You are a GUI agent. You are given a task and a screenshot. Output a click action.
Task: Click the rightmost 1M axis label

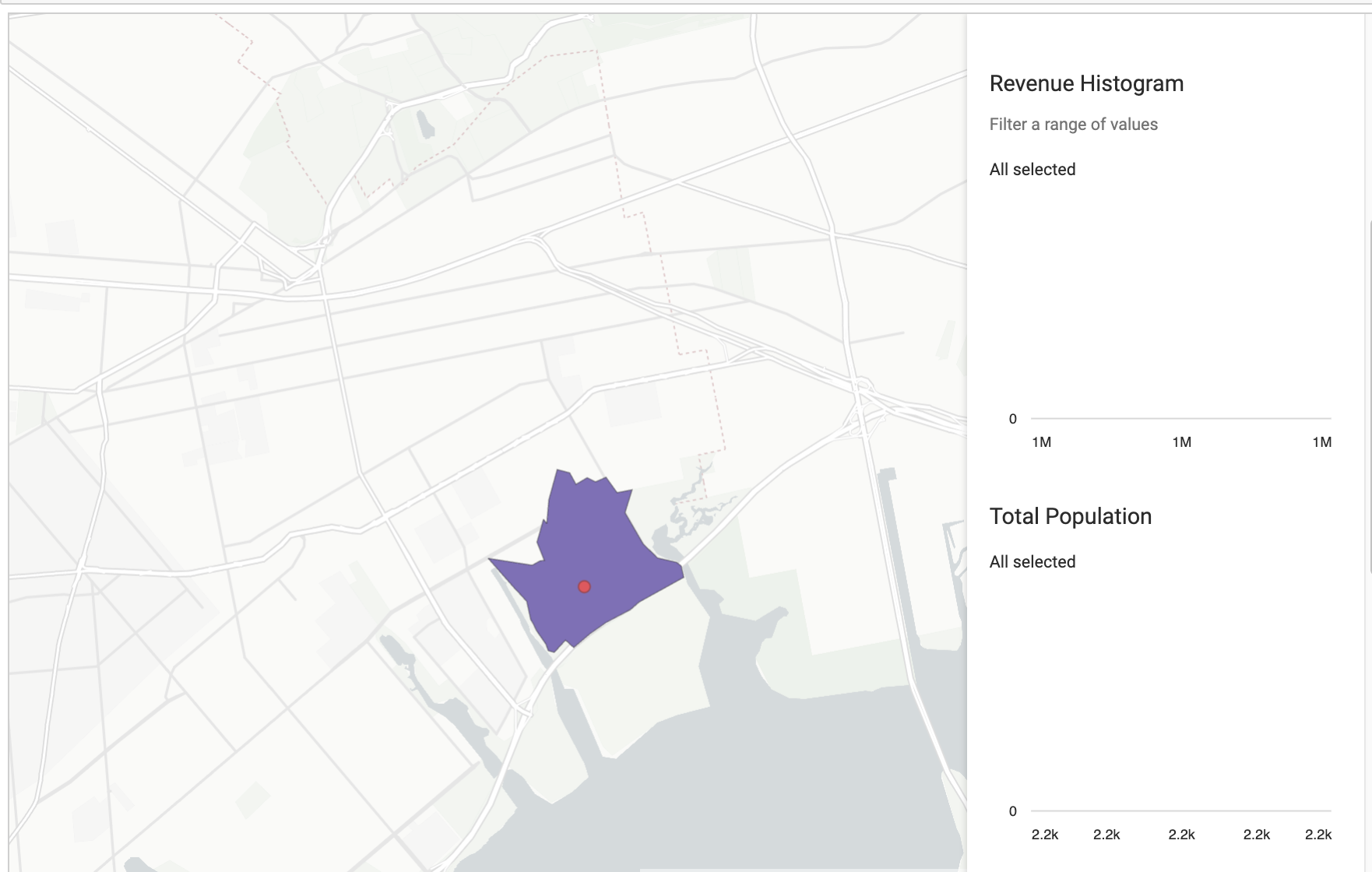click(1322, 442)
